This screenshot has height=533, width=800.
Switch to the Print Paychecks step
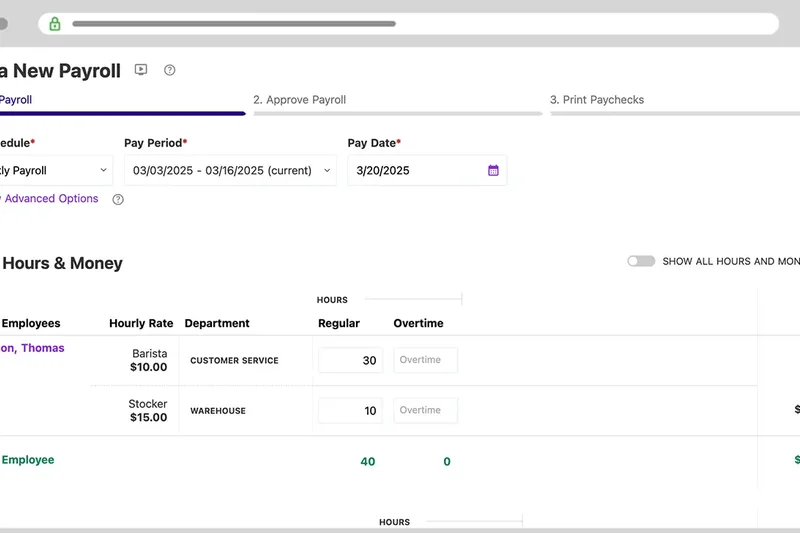click(x=597, y=100)
